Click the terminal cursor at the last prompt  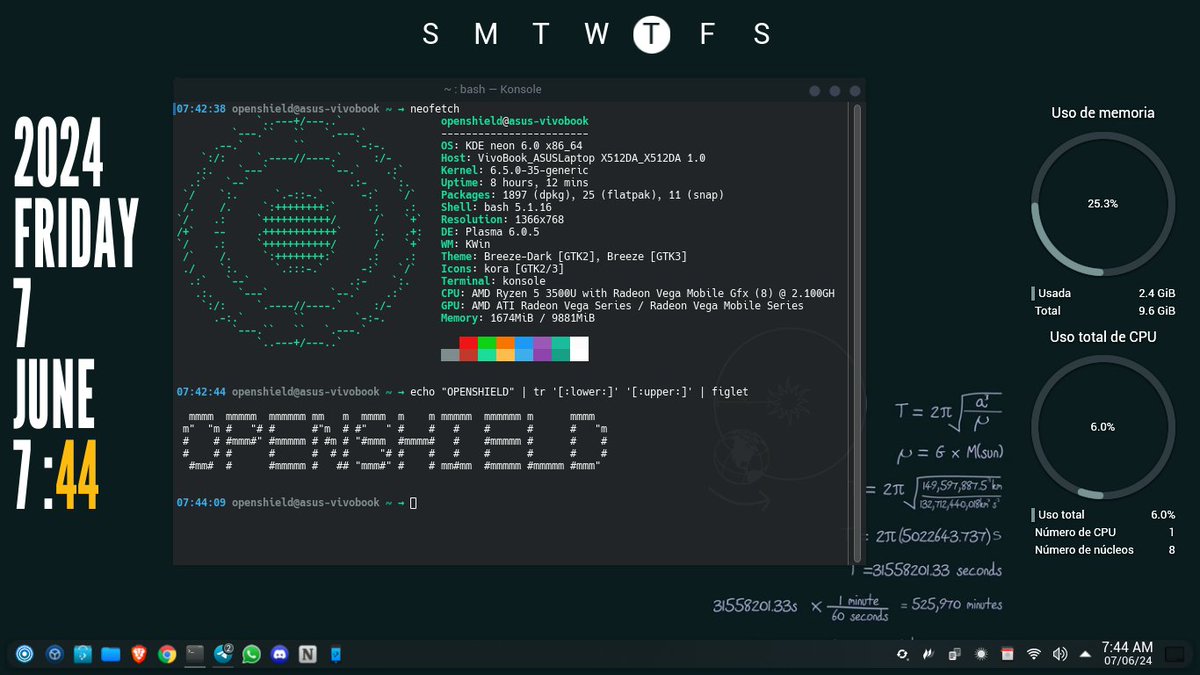pos(413,503)
